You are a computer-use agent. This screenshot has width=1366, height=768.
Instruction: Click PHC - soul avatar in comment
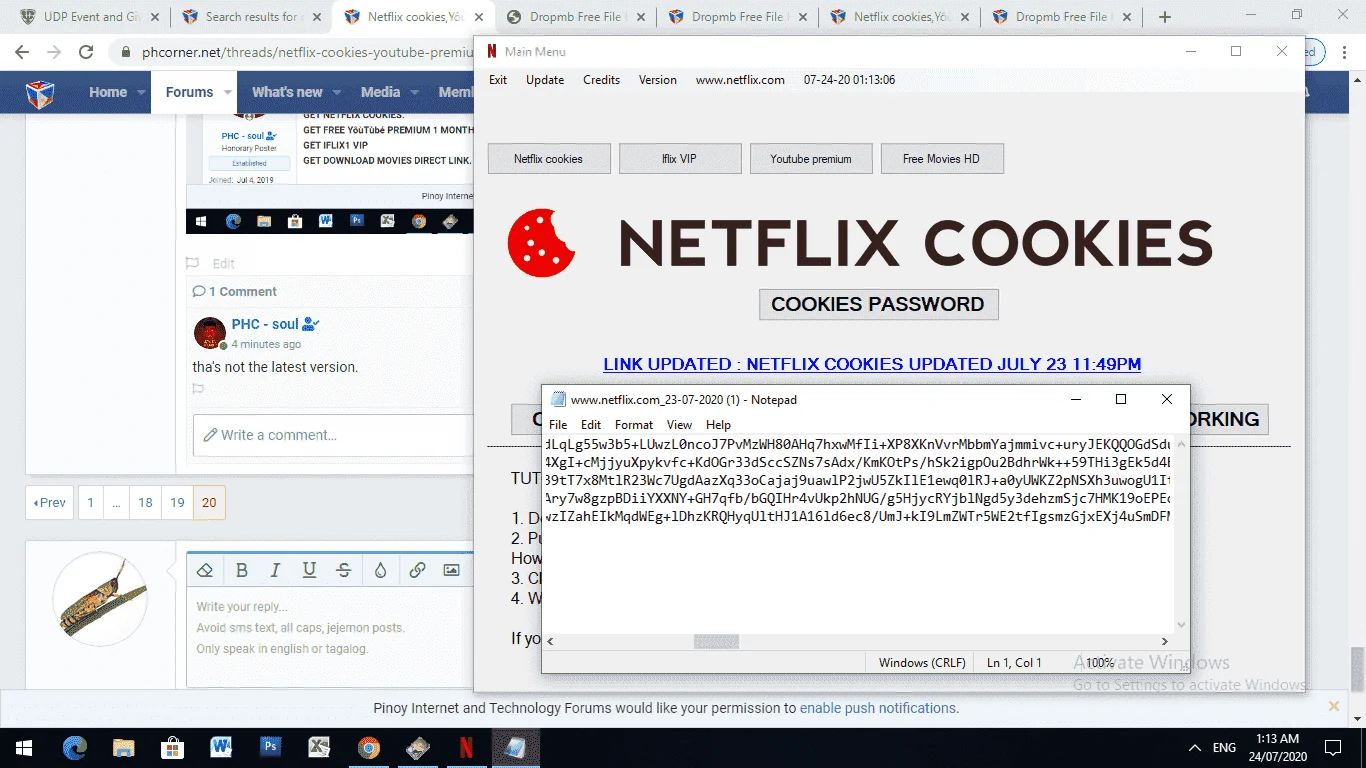pyautogui.click(x=210, y=333)
